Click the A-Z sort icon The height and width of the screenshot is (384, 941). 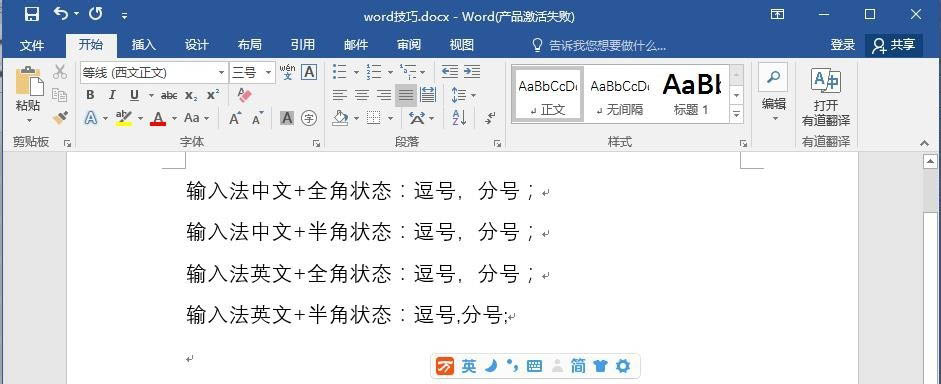459,118
